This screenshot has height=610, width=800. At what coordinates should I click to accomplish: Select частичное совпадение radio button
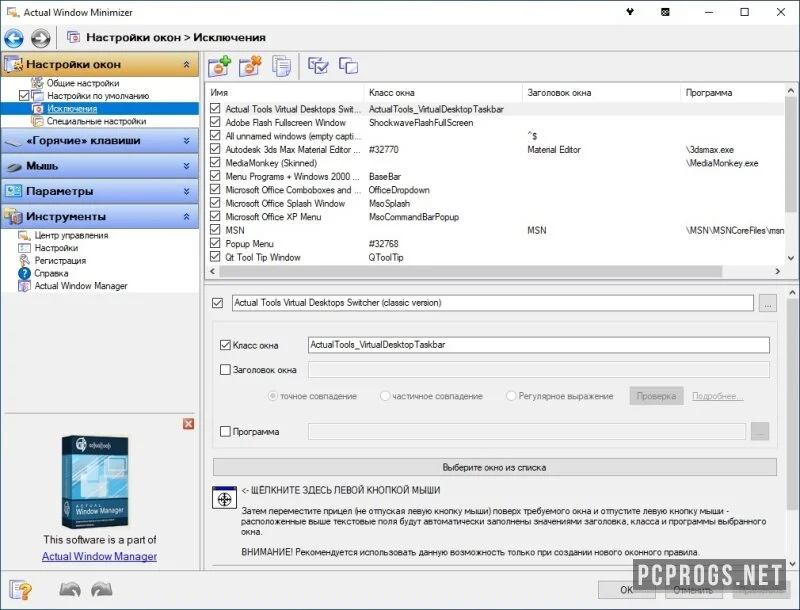click(385, 396)
